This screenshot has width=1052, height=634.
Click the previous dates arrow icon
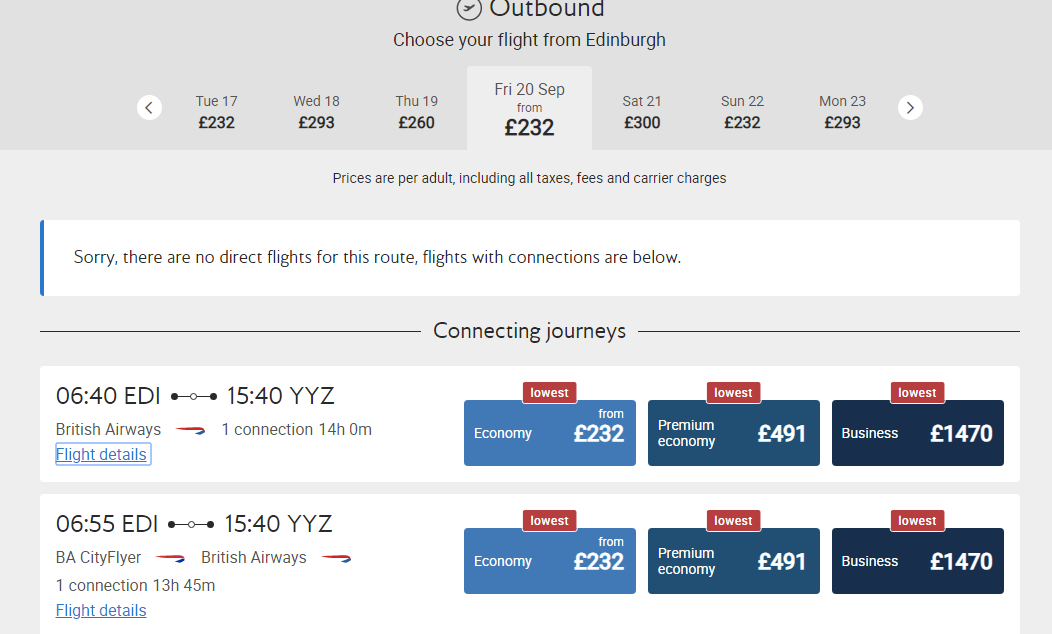[x=149, y=107]
